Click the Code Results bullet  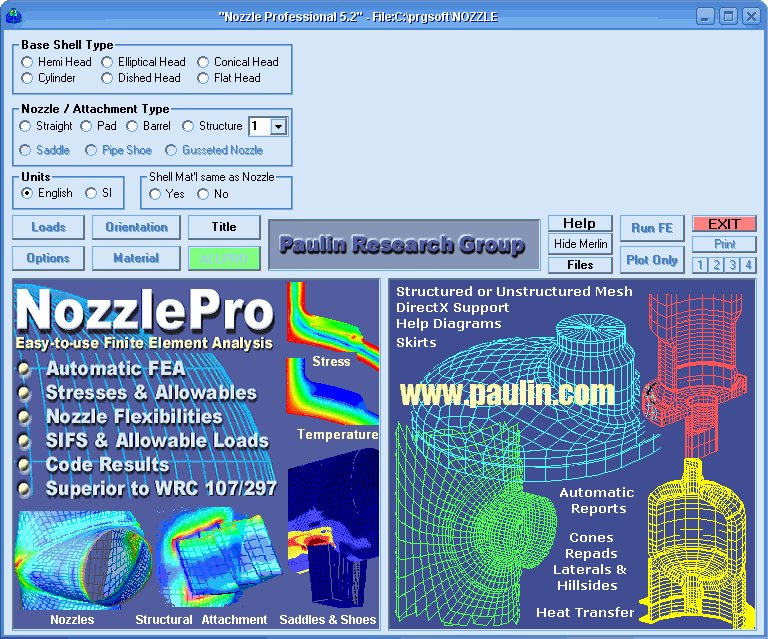(x=107, y=465)
